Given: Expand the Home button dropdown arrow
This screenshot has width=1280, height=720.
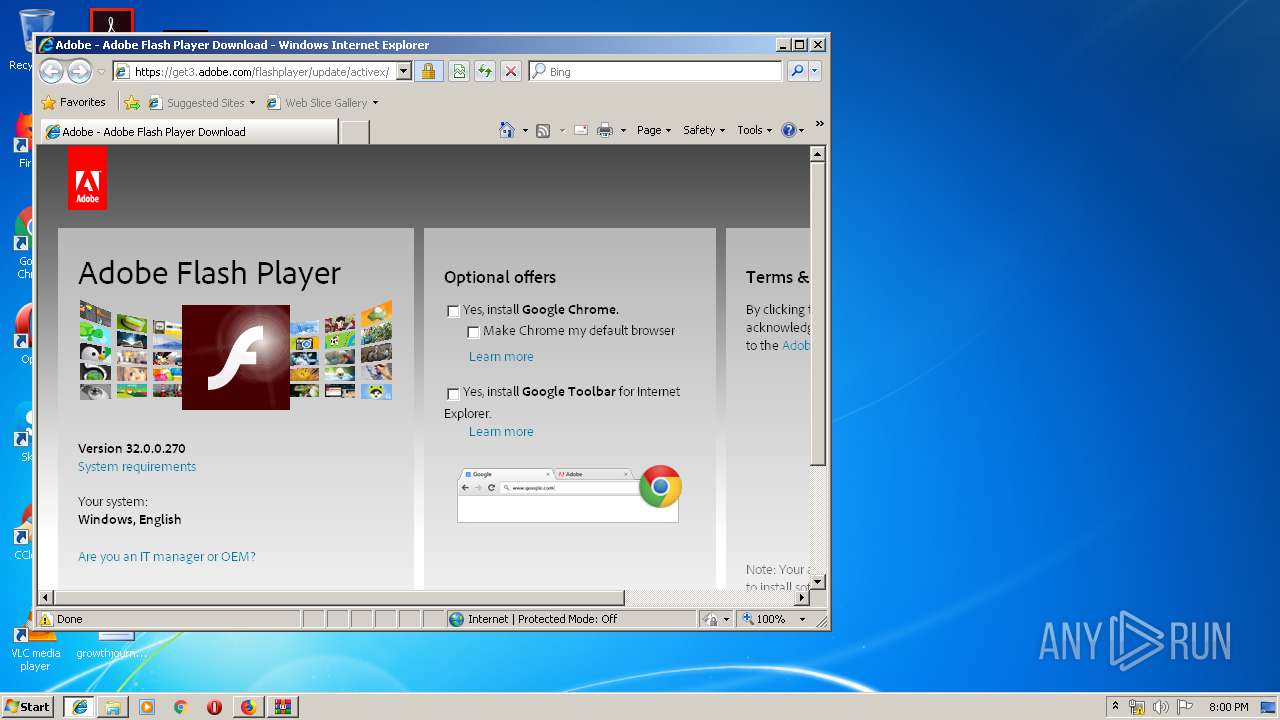Looking at the screenshot, I should (x=525, y=131).
